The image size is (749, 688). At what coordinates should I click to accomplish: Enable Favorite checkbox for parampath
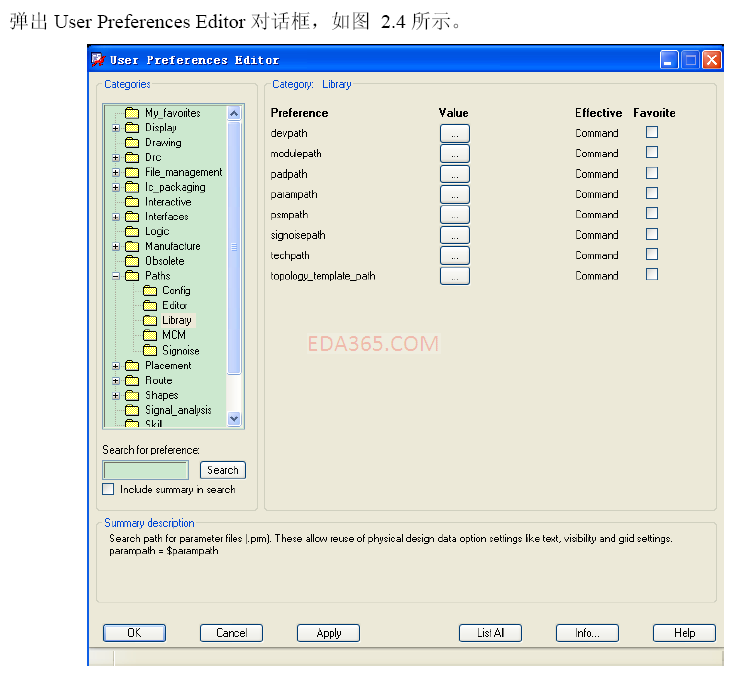pyautogui.click(x=652, y=193)
